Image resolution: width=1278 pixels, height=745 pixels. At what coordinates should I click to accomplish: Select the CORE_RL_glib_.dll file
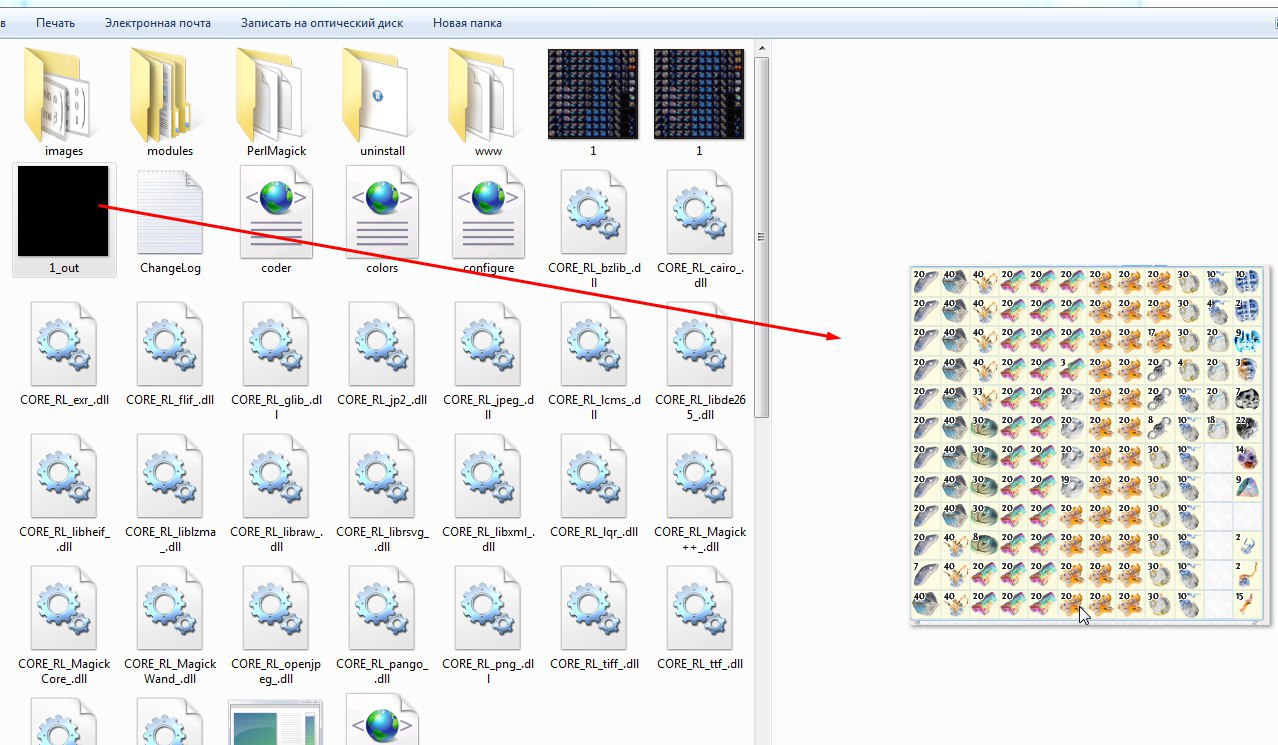point(276,360)
